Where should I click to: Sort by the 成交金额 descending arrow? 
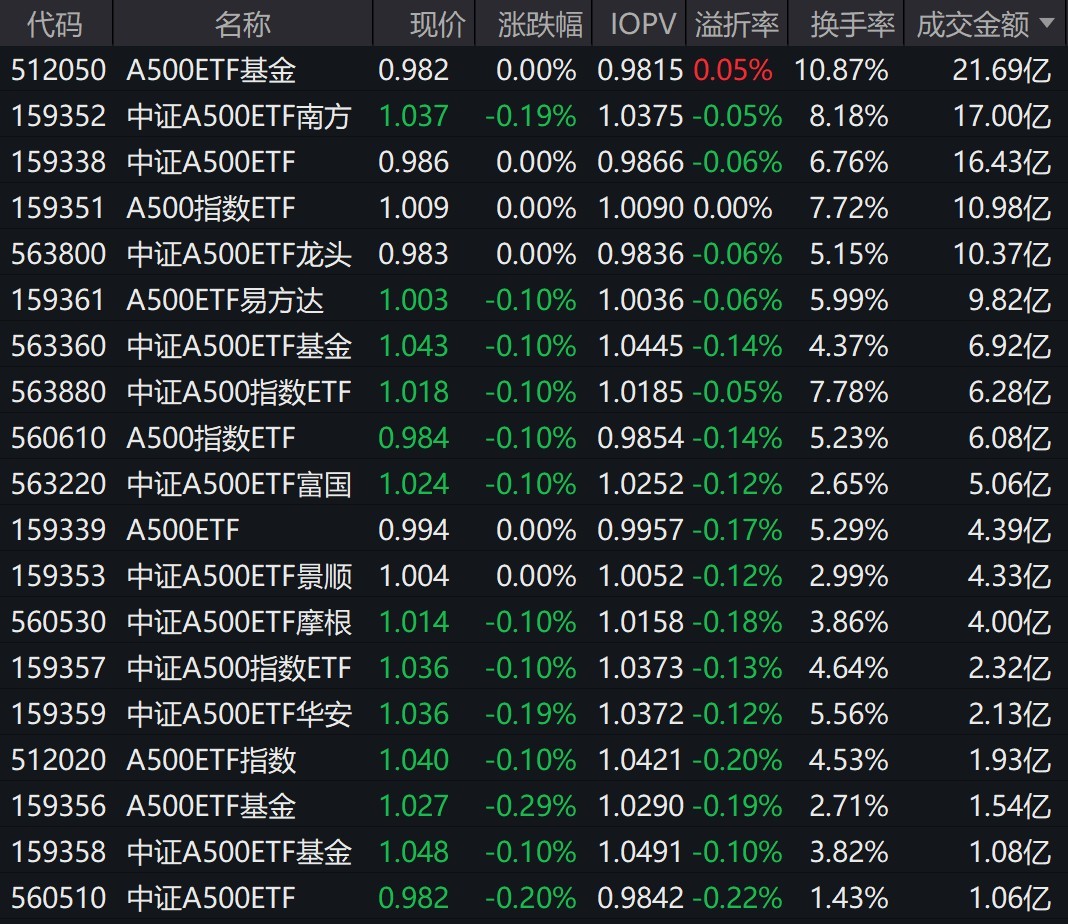(1048, 24)
